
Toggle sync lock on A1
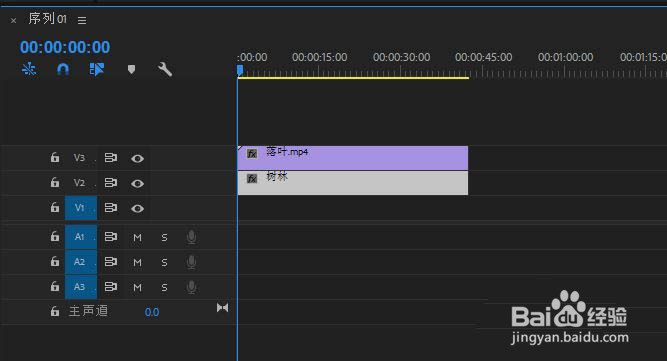point(111,236)
